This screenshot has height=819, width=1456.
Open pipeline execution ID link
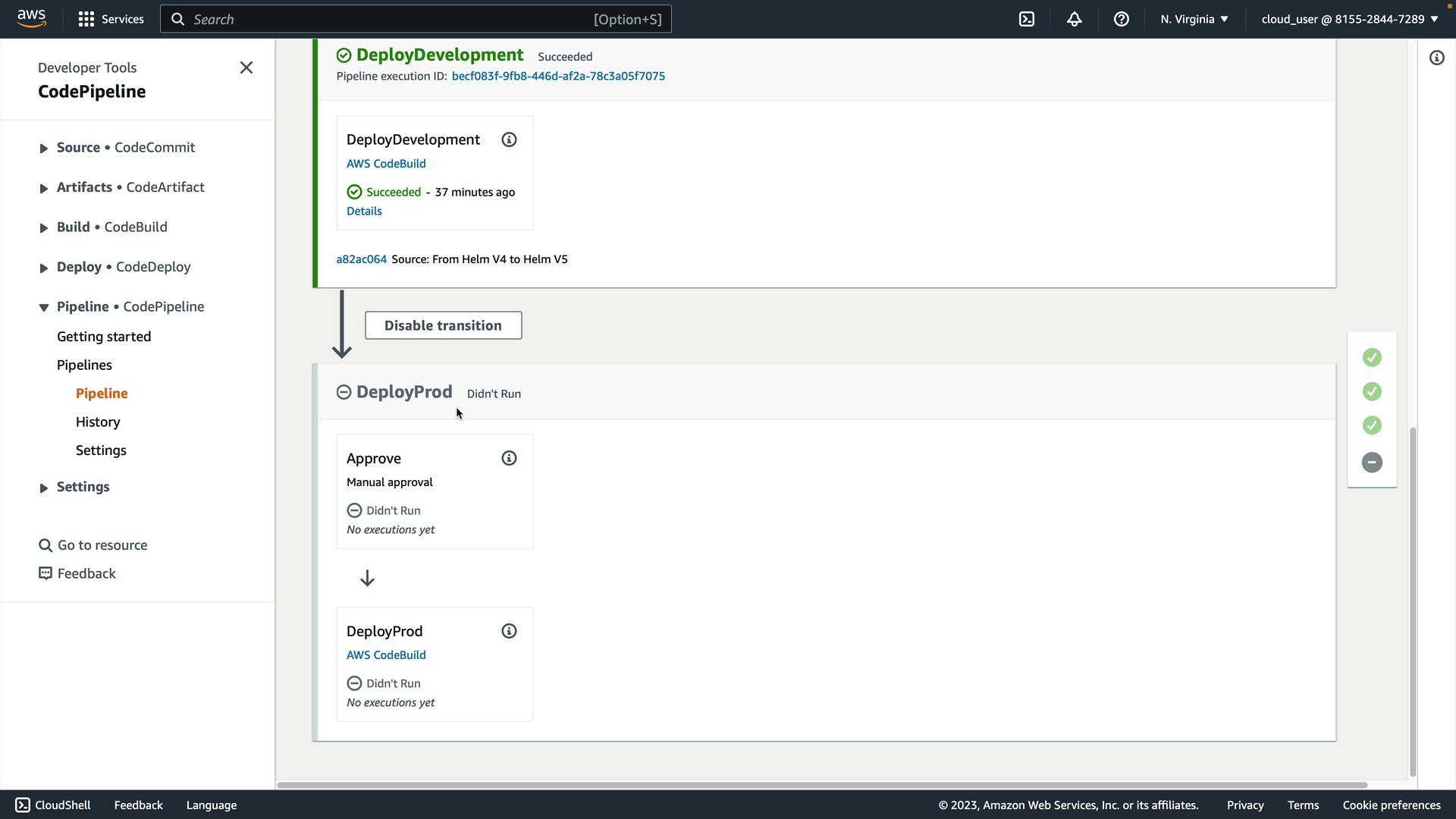(558, 76)
